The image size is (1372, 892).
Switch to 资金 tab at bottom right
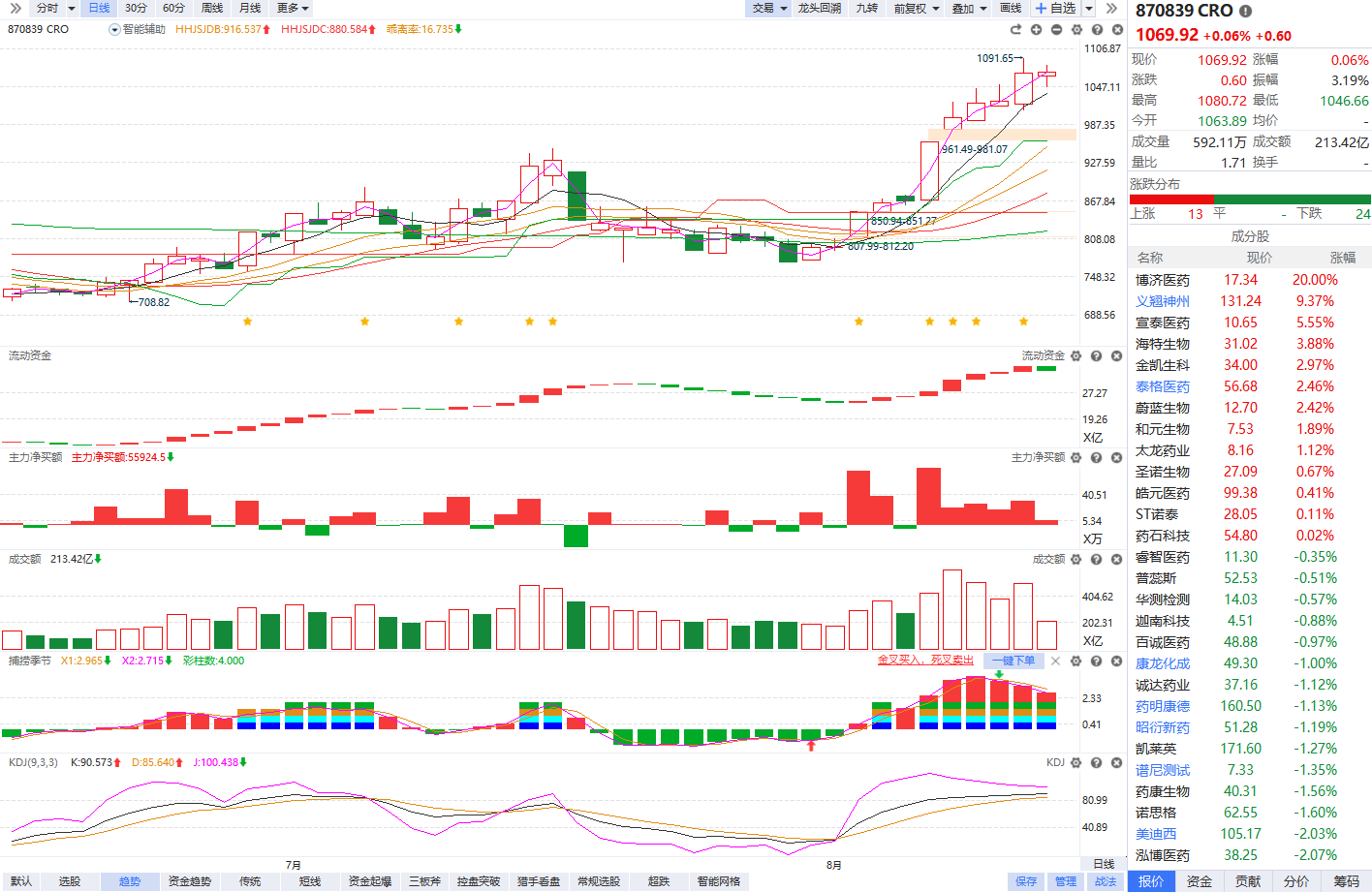[1200, 881]
